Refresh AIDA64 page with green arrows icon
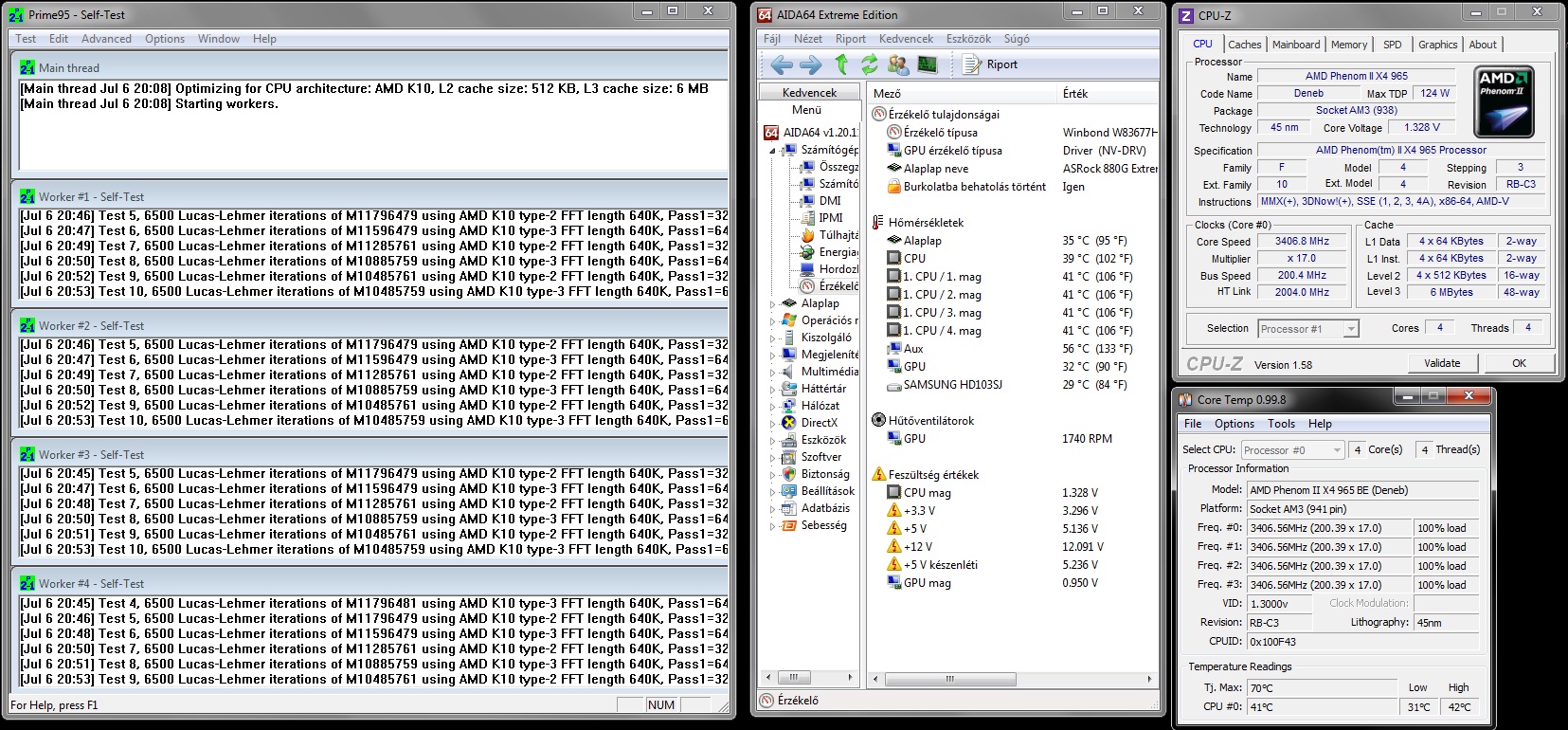 (869, 64)
